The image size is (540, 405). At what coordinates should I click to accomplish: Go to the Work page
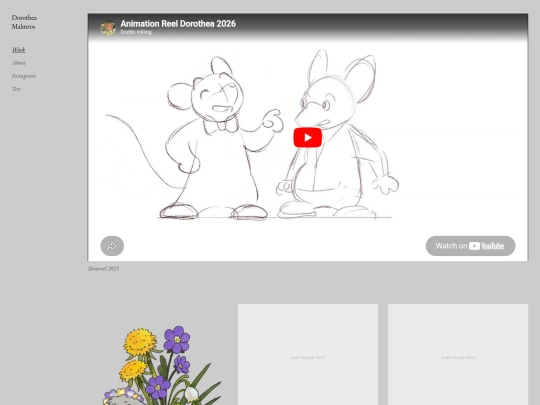pyautogui.click(x=18, y=50)
